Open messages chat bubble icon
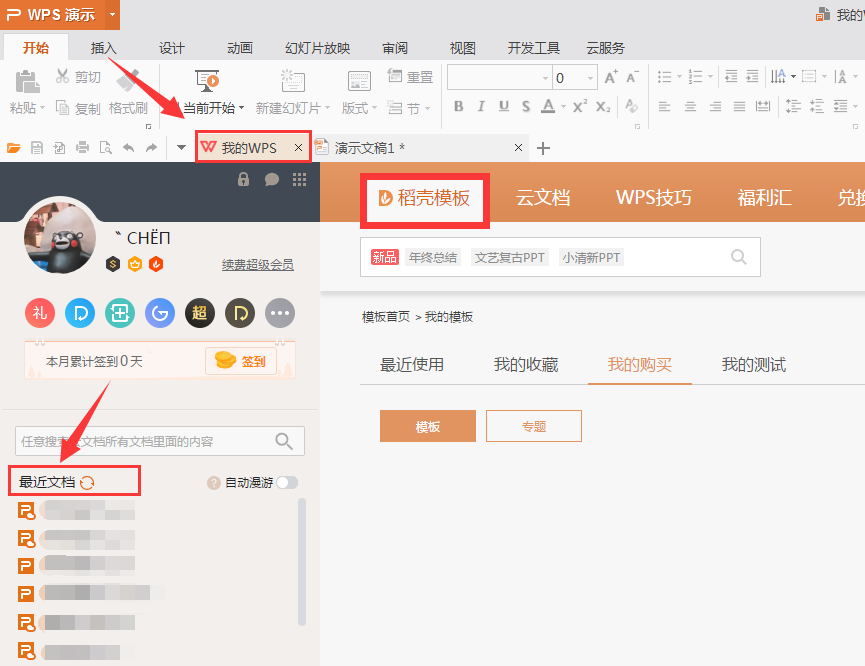Screen dimensions: 865x666 (271, 180)
